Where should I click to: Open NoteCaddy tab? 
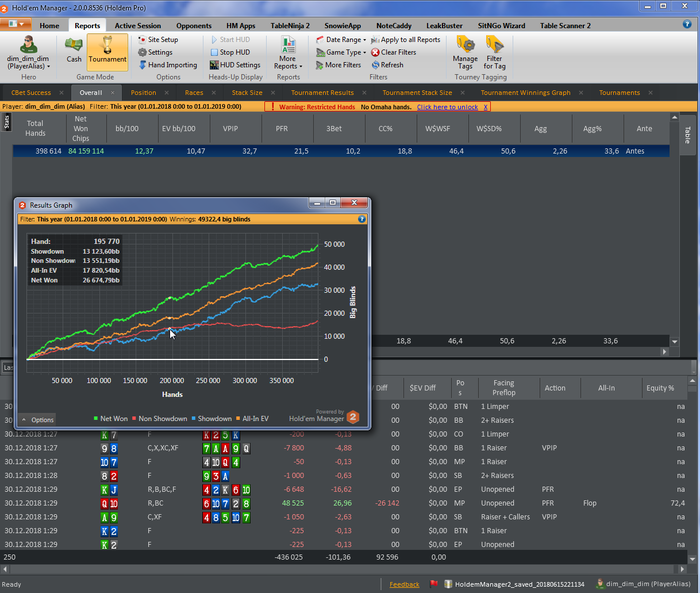coord(394,25)
